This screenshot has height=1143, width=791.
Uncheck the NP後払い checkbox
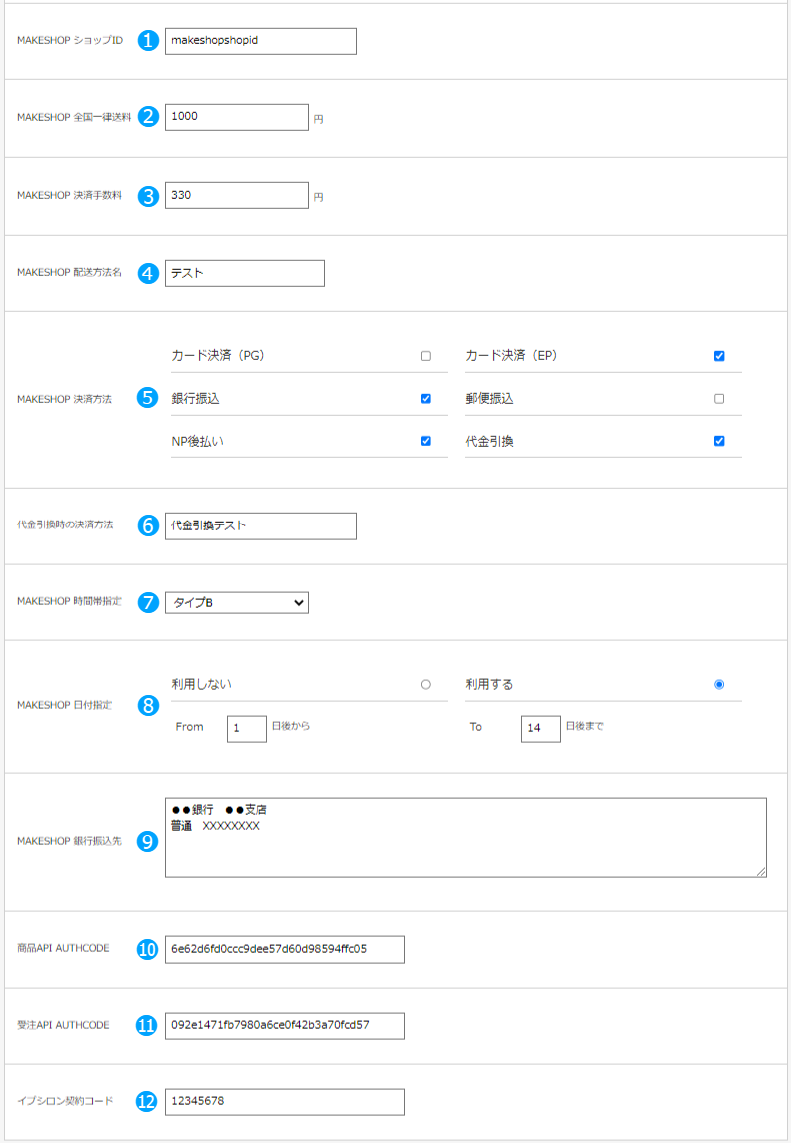pos(426,441)
